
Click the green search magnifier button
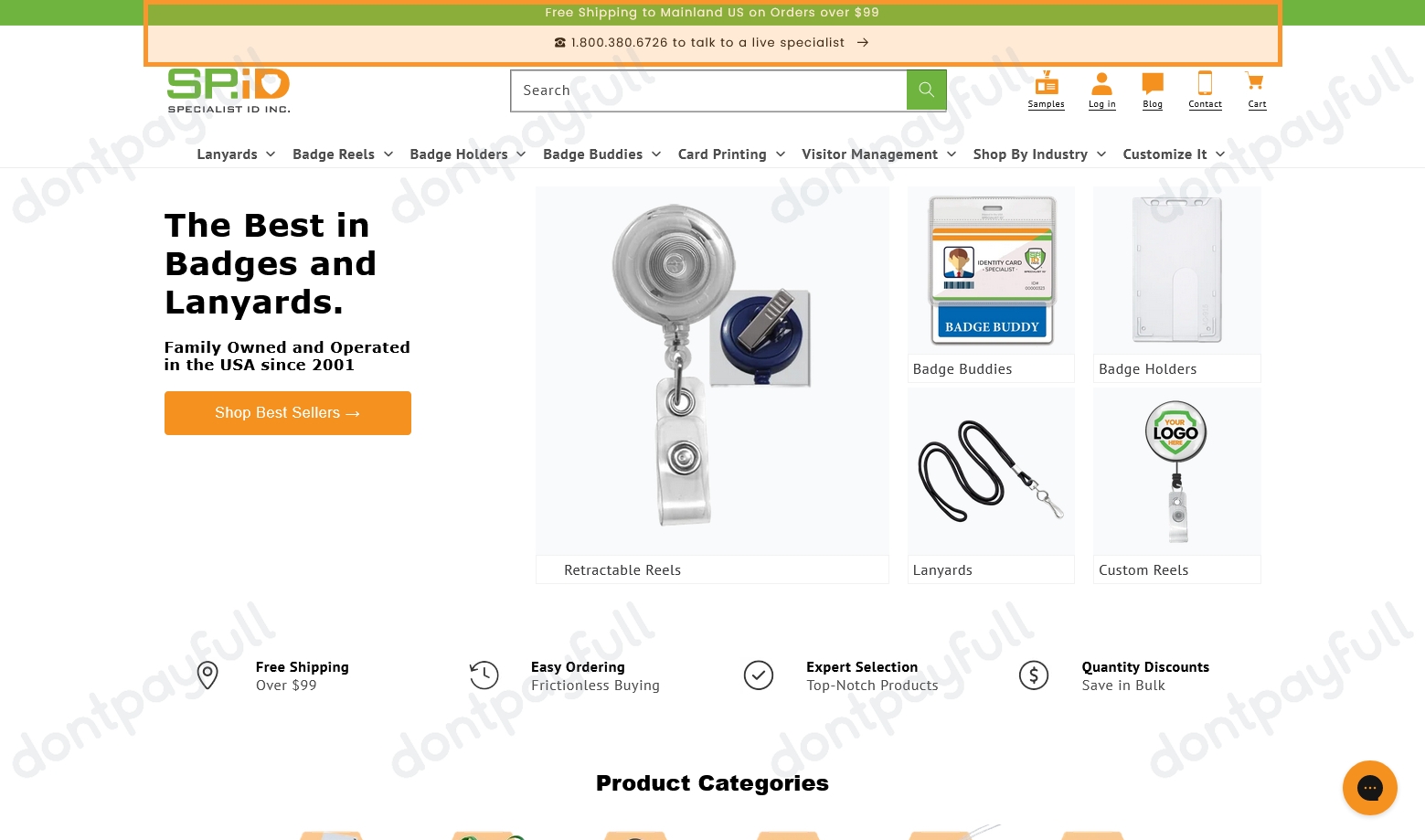pos(926,90)
